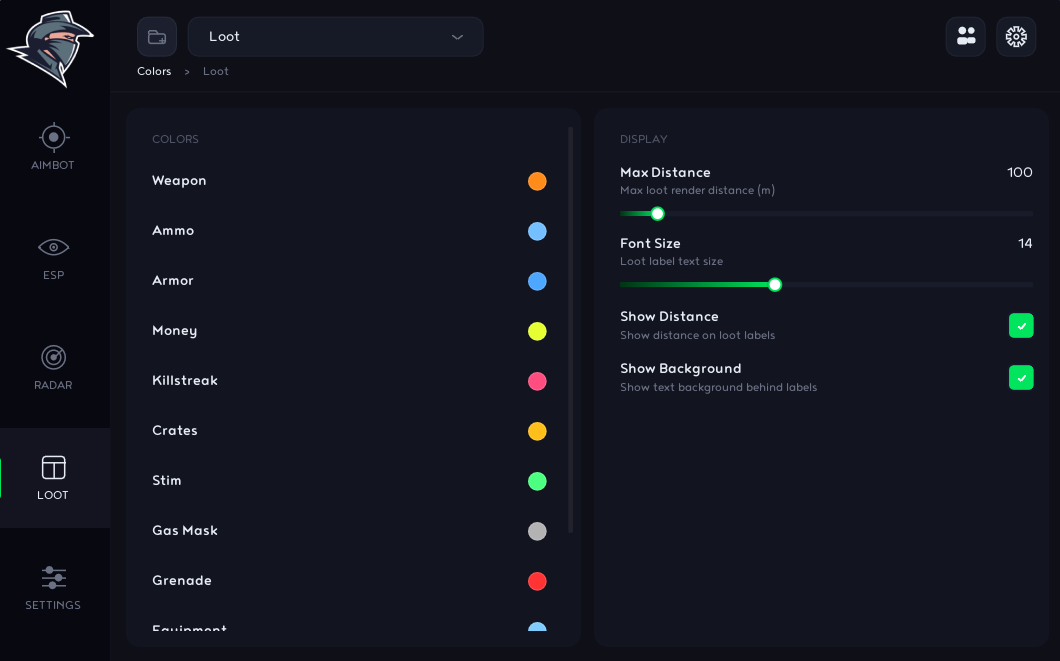The height and width of the screenshot is (661, 1060).
Task: Open the Aimbot crosshair section
Action: coord(53,138)
